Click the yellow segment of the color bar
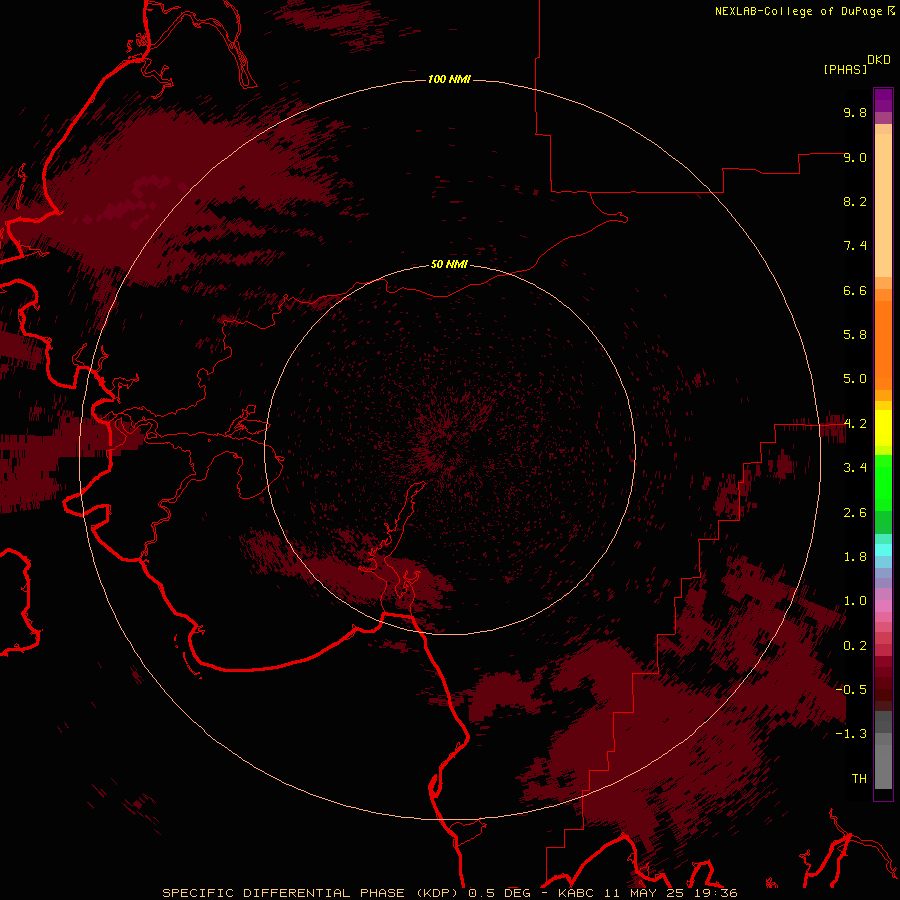 pos(883,427)
